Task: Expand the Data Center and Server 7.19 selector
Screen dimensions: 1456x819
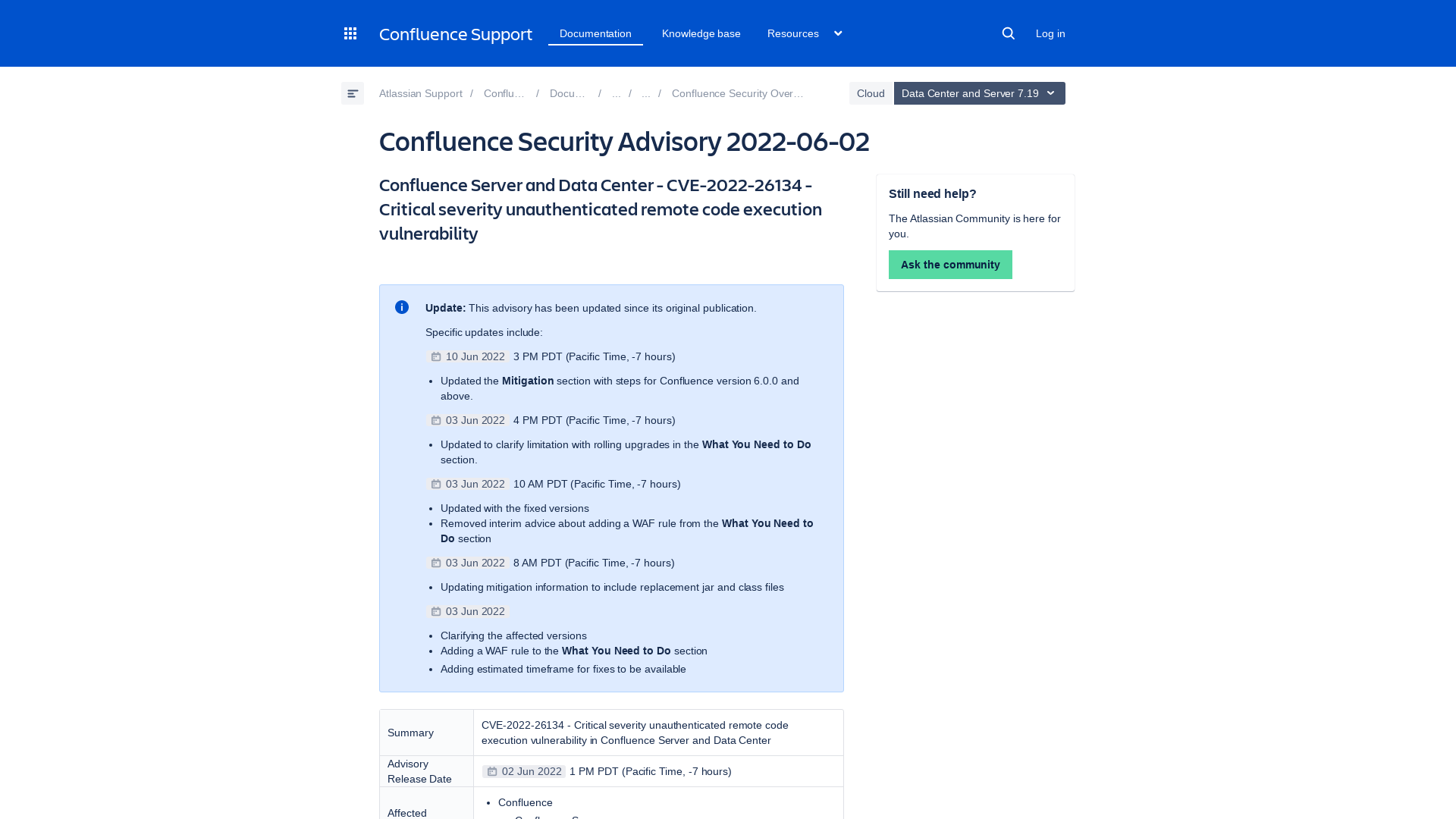Action: 978,93
